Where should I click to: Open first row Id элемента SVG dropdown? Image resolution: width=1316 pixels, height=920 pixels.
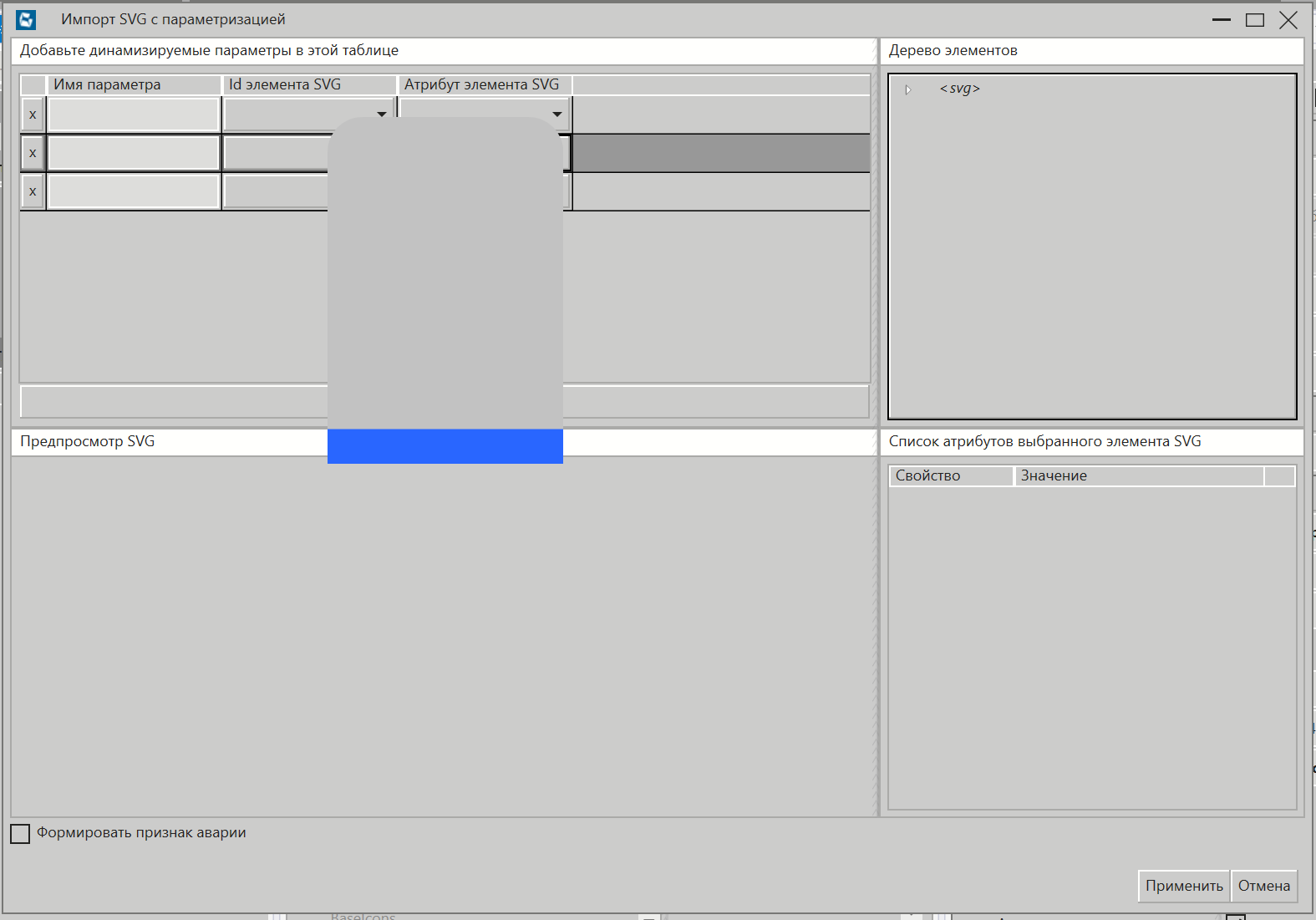(x=381, y=114)
